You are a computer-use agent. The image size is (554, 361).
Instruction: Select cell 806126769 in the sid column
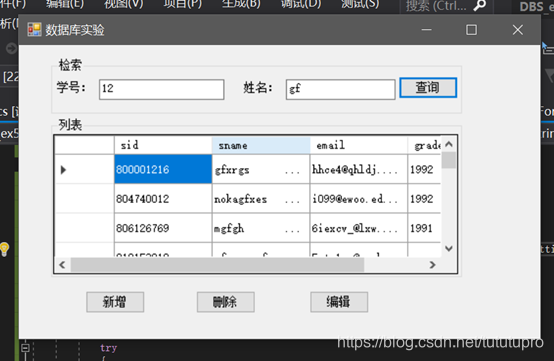tap(163, 228)
